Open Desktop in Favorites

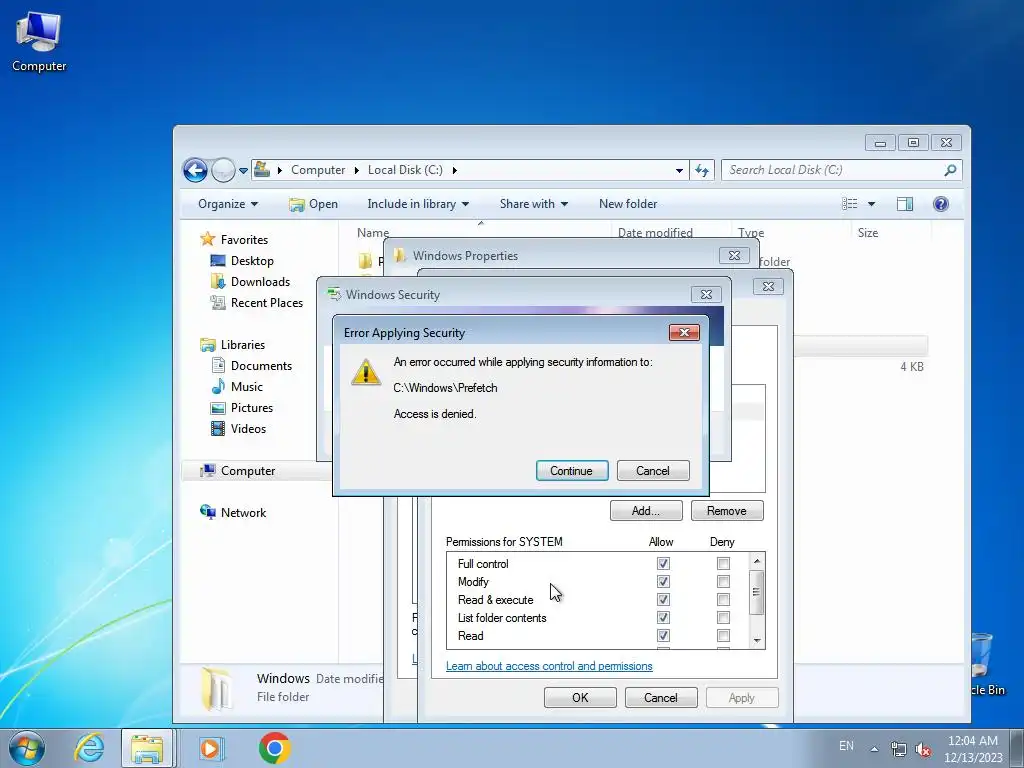(x=242, y=261)
